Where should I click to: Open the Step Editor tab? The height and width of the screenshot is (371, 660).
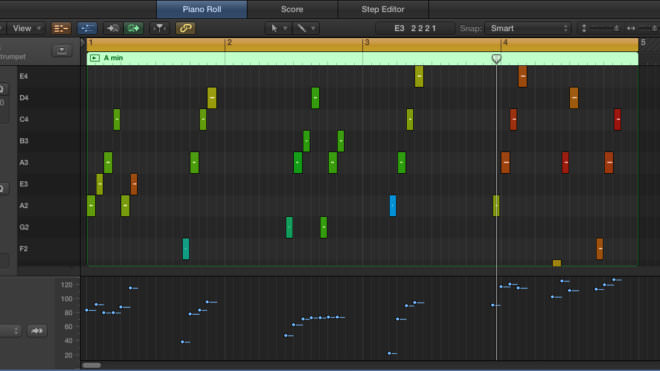click(383, 9)
